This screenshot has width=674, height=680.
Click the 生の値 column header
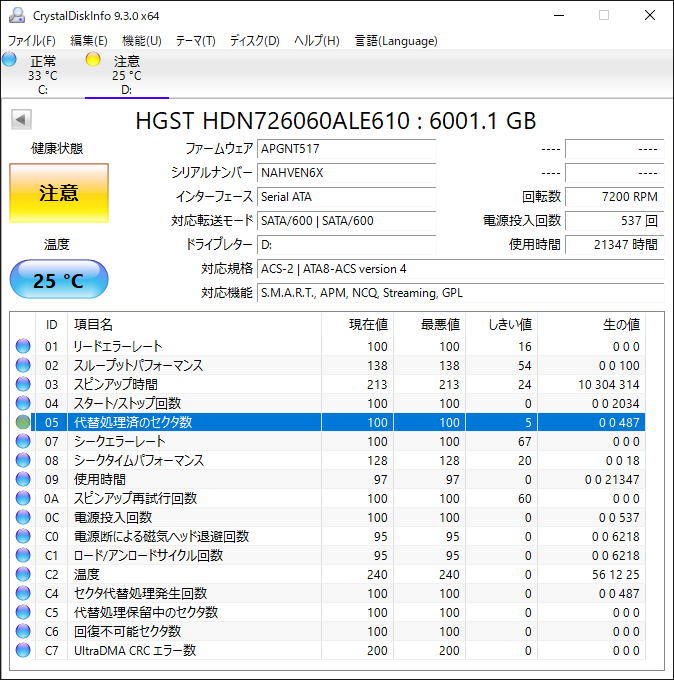591,324
